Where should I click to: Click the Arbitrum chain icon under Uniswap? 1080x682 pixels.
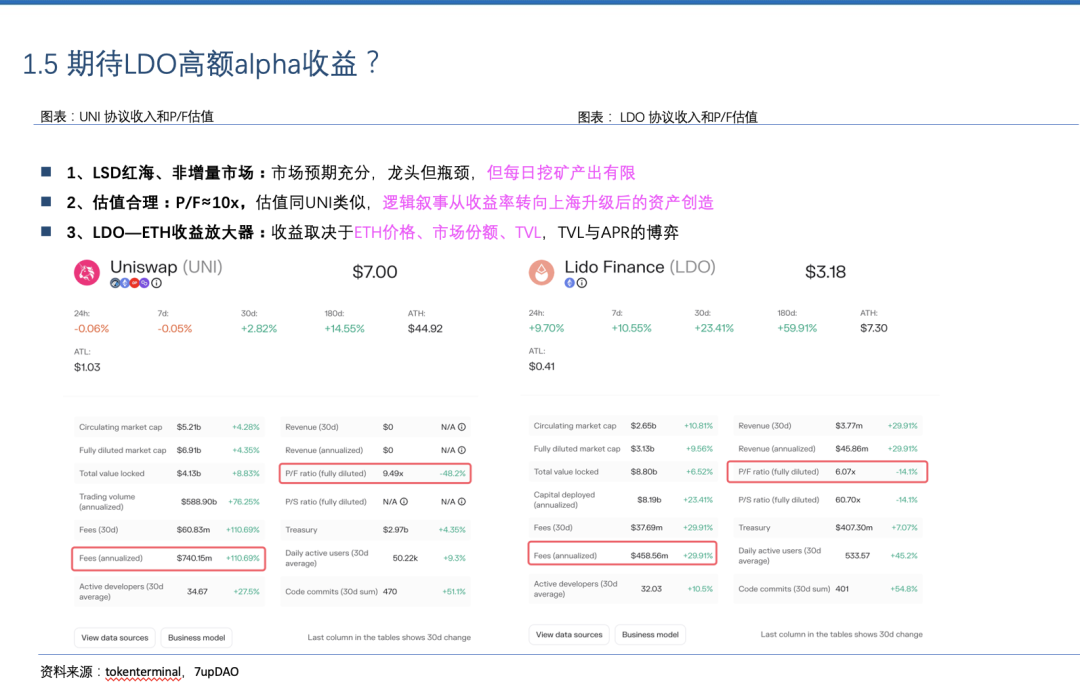pos(115,283)
